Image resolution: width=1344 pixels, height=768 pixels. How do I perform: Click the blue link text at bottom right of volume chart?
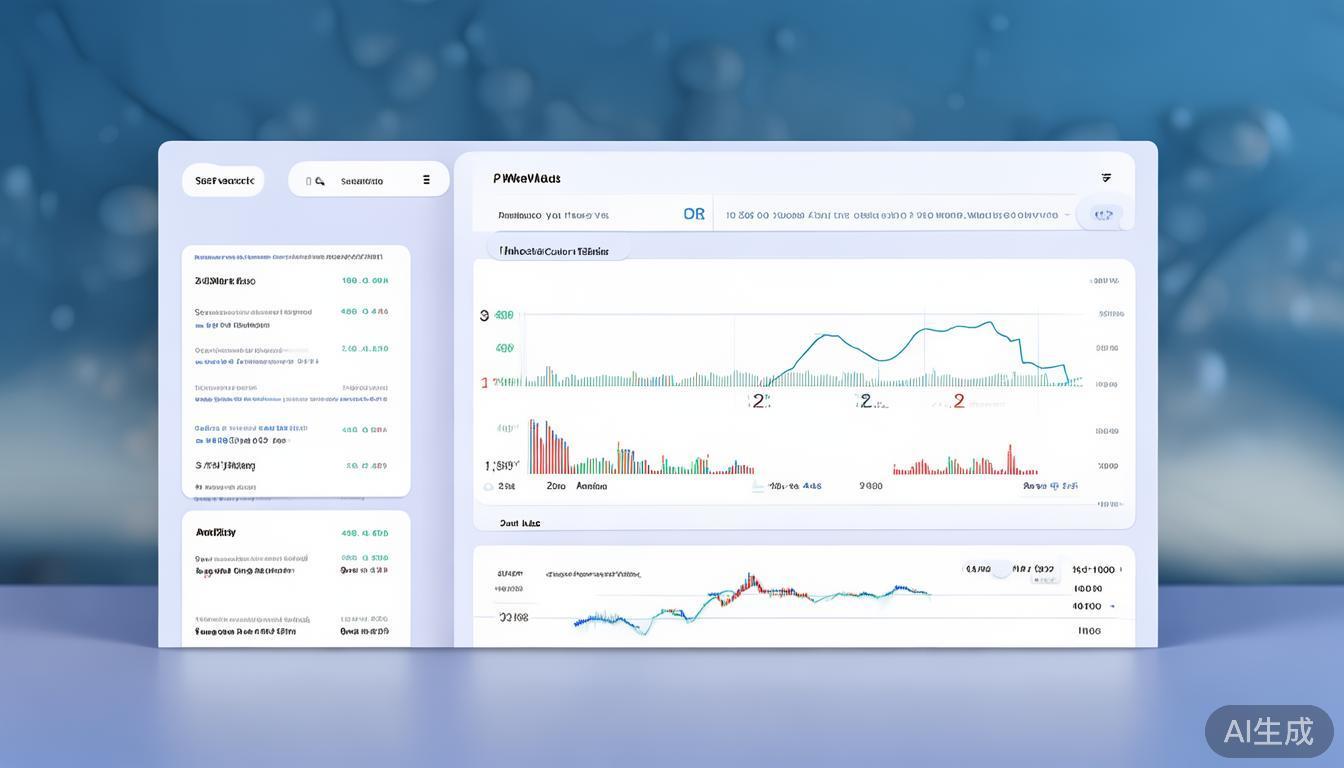1050,486
